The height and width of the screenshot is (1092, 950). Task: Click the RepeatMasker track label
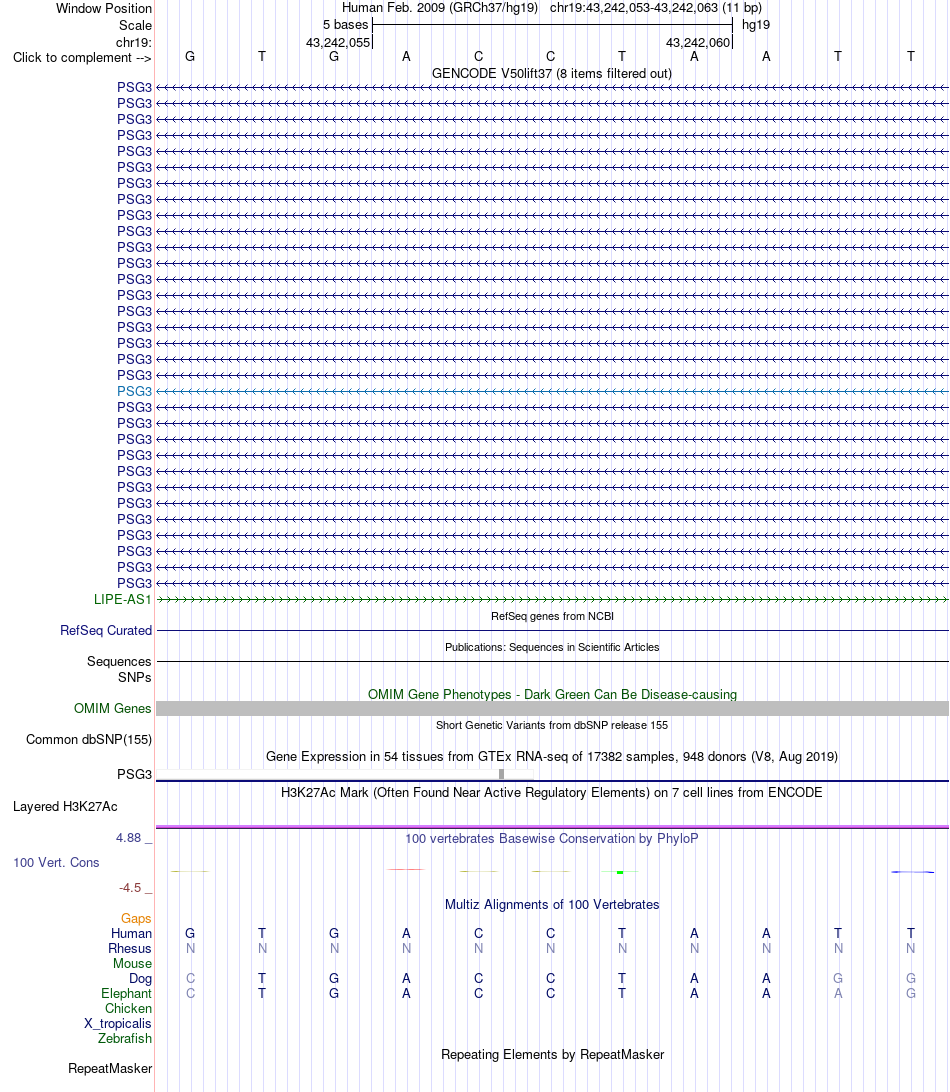[110, 1068]
